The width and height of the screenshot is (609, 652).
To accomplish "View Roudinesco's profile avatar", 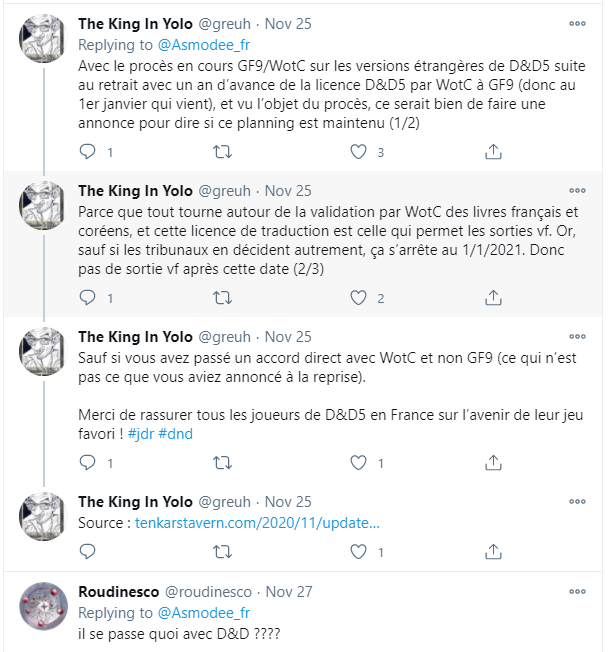I will click(44, 606).
